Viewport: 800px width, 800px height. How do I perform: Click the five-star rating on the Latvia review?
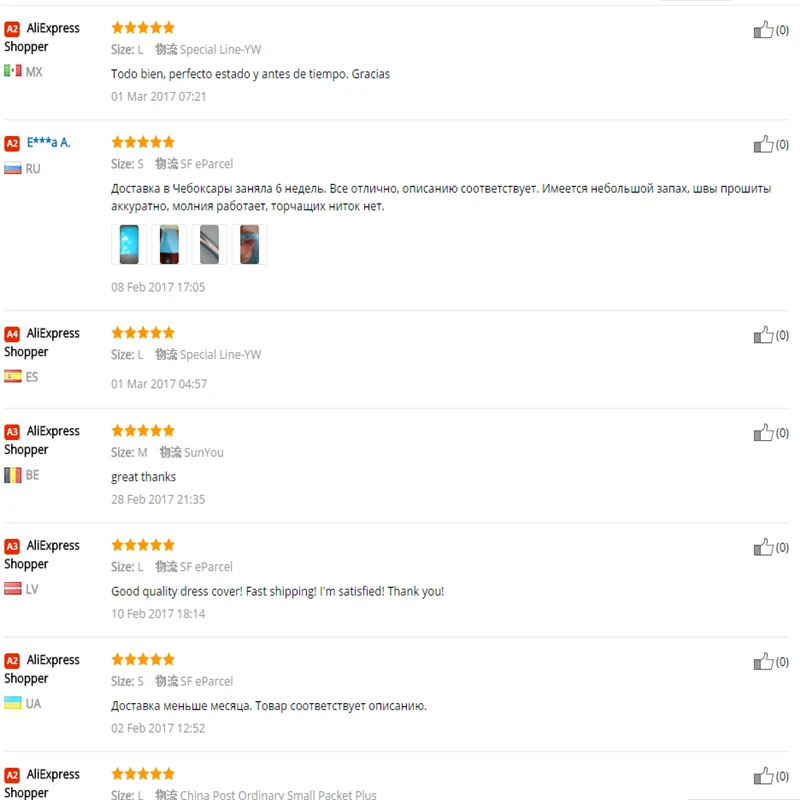click(x=143, y=545)
